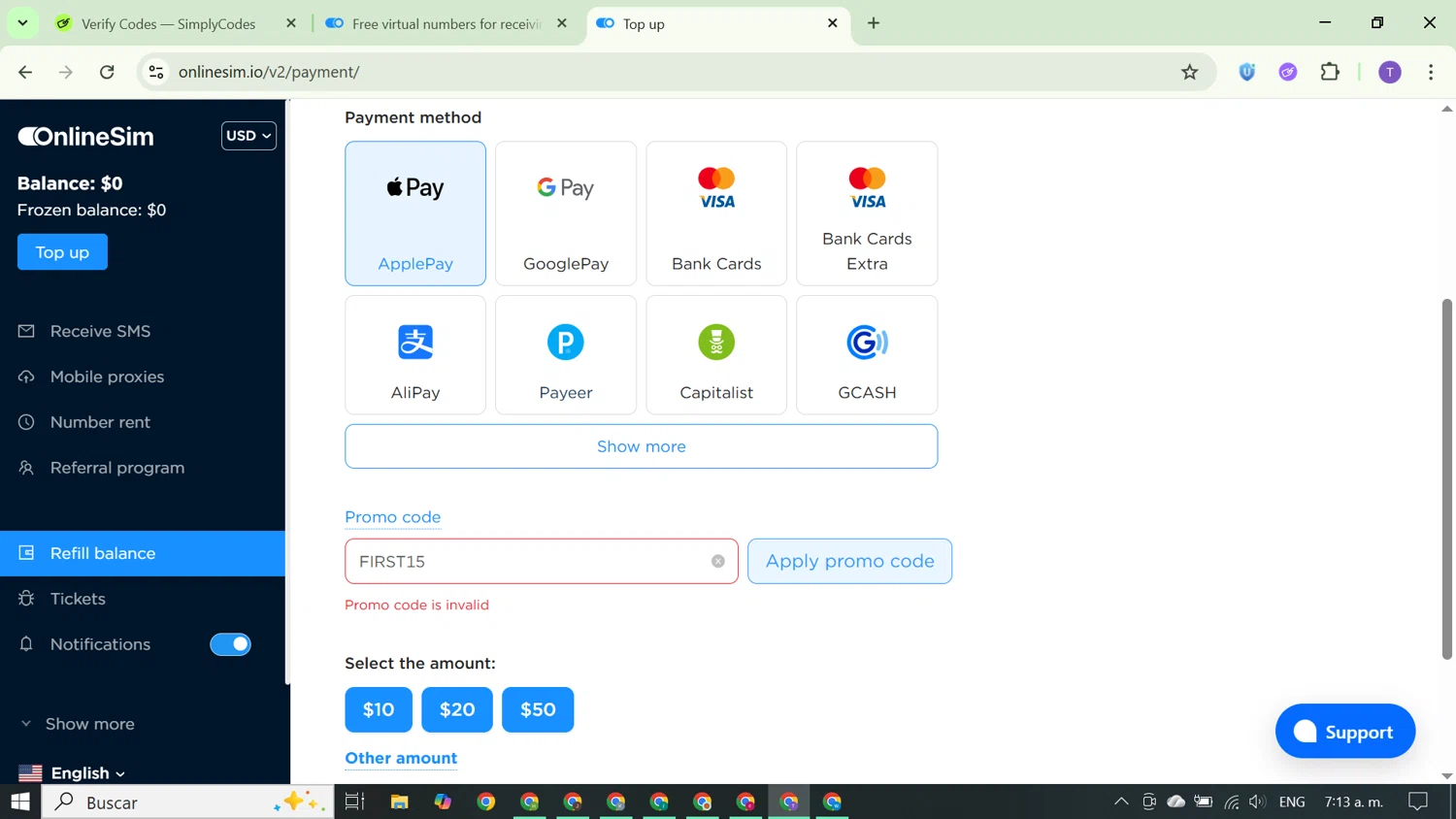View site information icon in address bar
This screenshot has height=819, width=1456.
(156, 72)
